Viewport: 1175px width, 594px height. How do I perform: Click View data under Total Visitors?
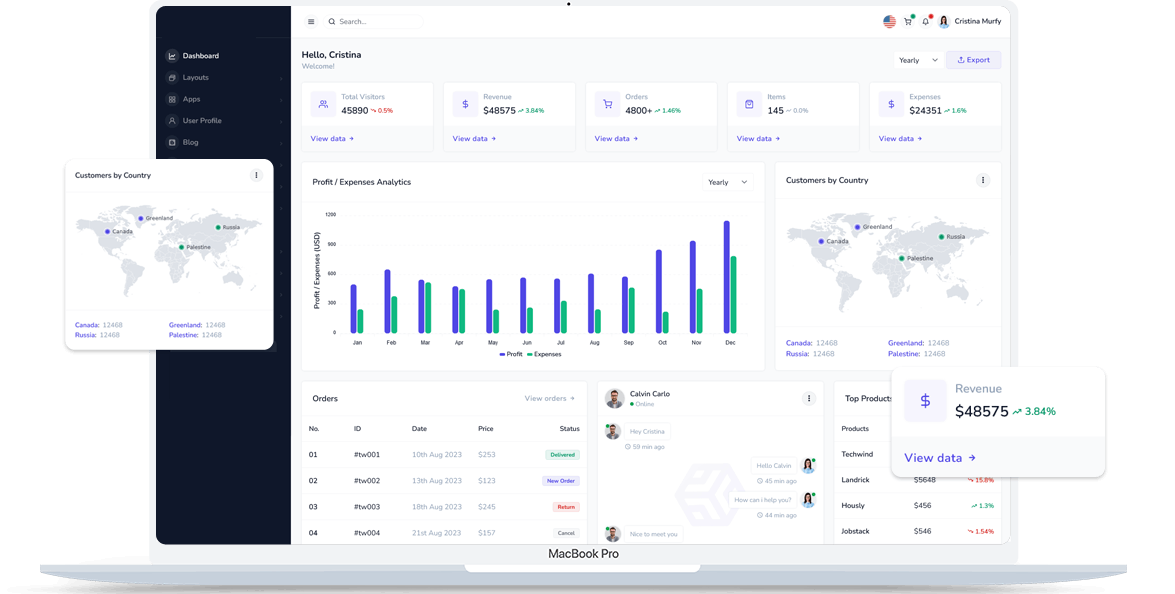pyautogui.click(x=332, y=139)
